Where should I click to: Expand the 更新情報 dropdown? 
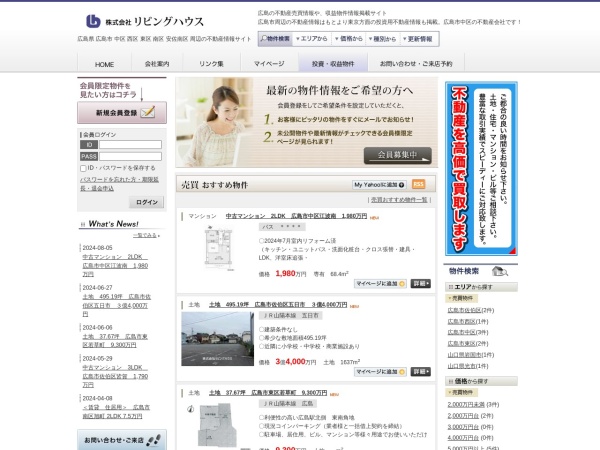point(417,39)
